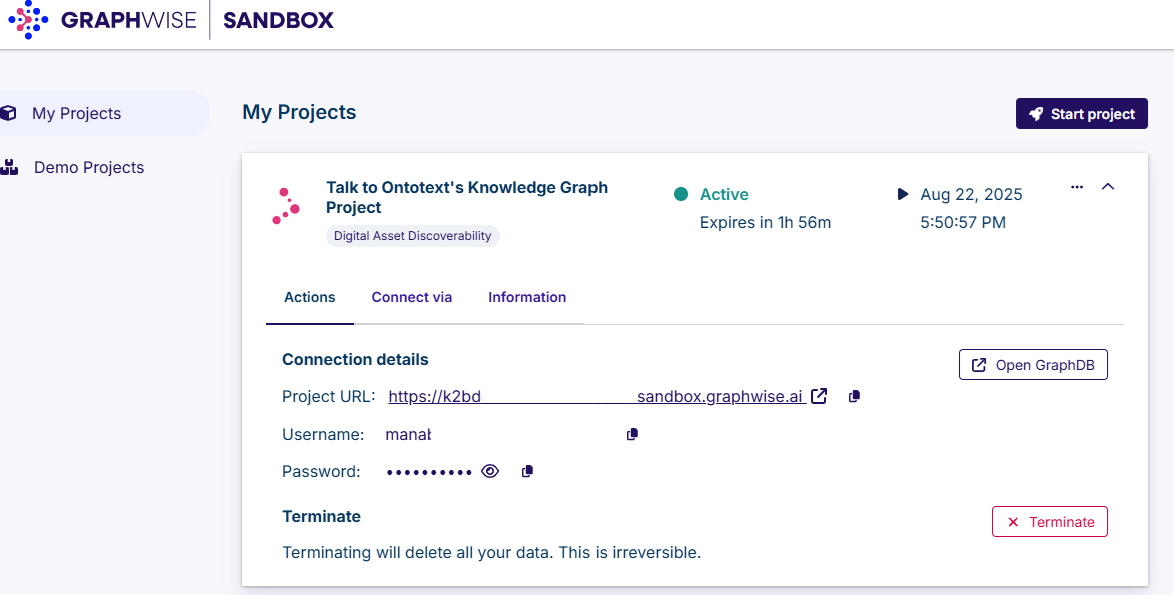This screenshot has height=595, width=1174.
Task: Click the Graphwise logo icon
Action: pyautogui.click(x=28, y=20)
